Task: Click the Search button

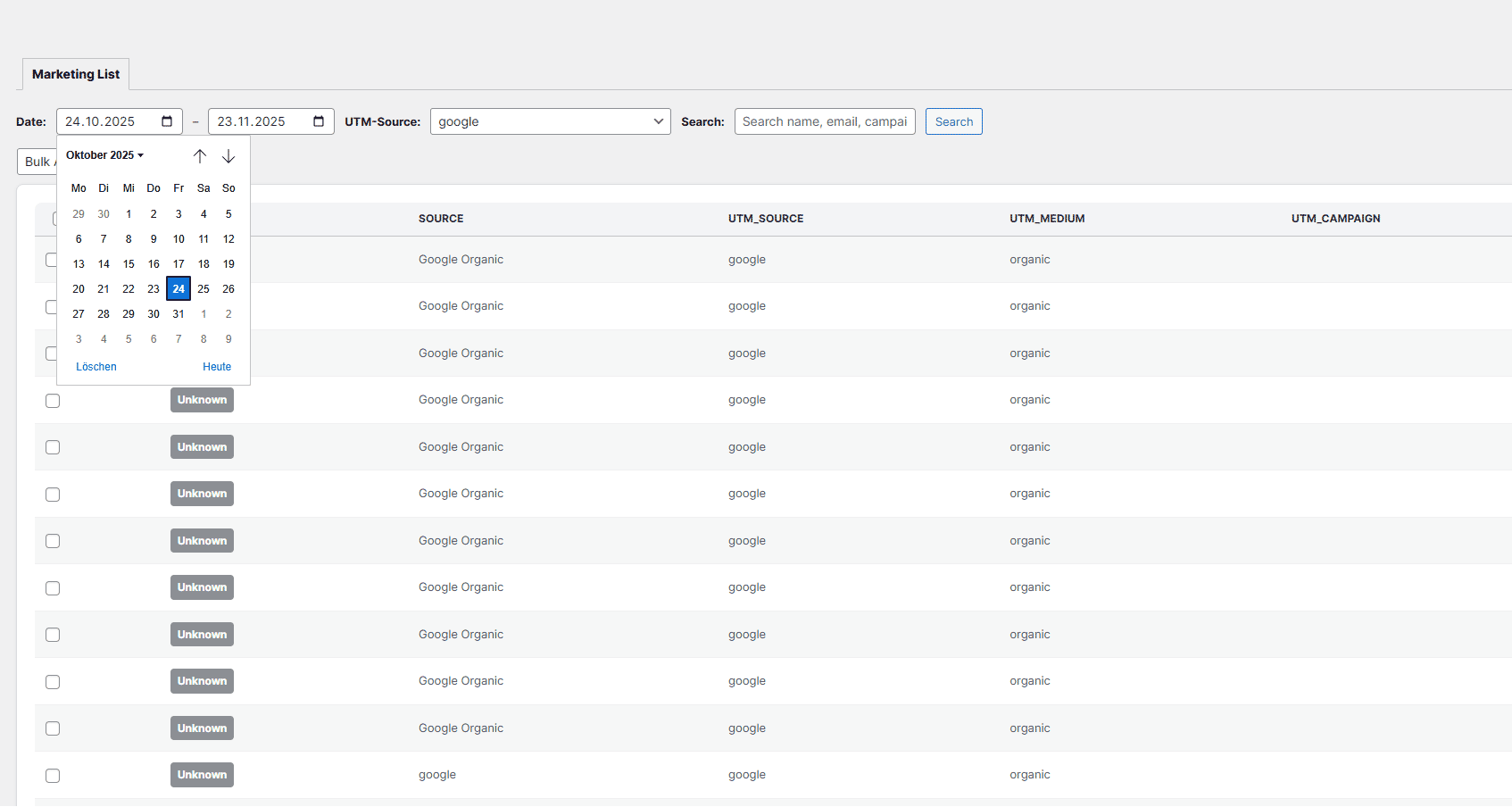Action: [x=953, y=121]
